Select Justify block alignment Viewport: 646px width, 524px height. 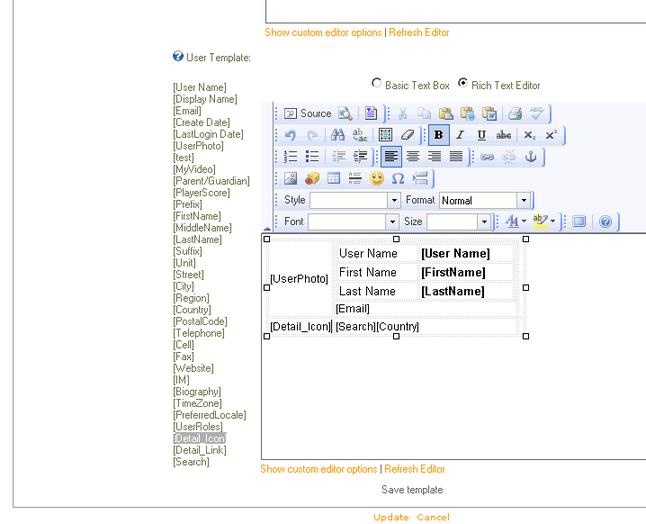tap(456, 157)
